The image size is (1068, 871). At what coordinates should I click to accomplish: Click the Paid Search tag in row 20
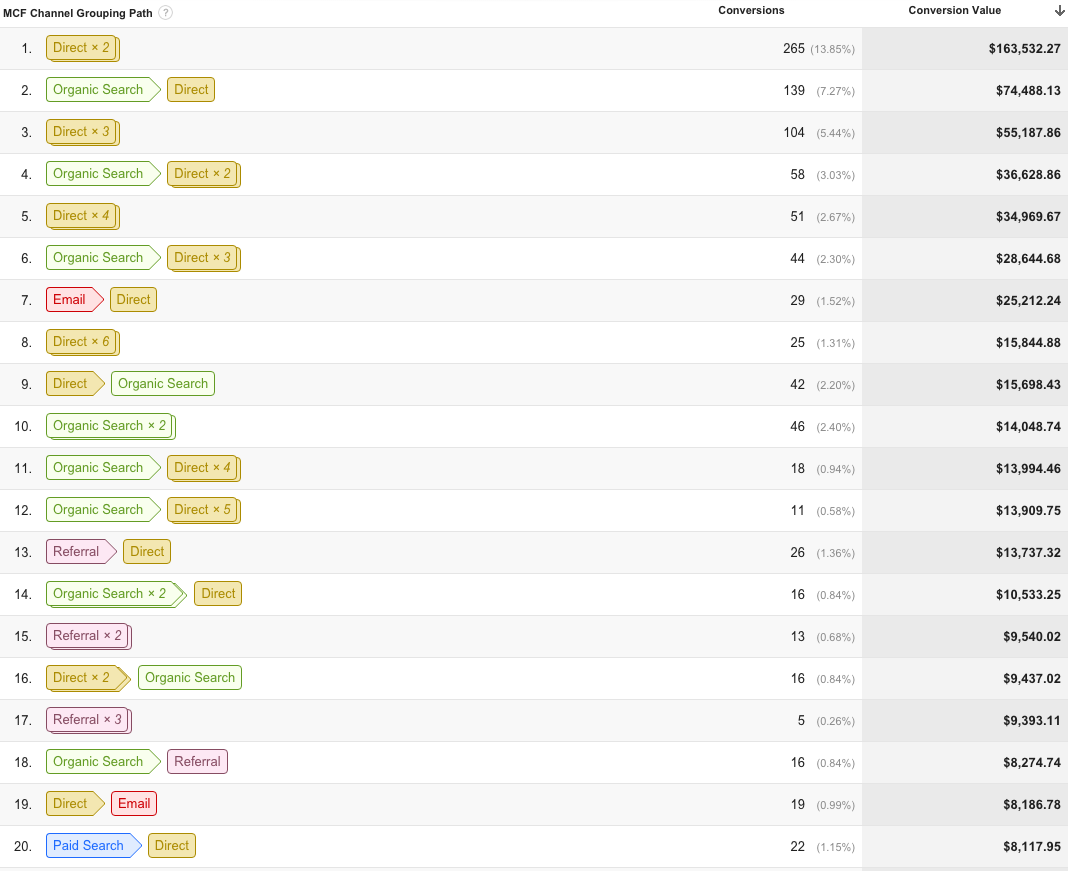pos(93,846)
